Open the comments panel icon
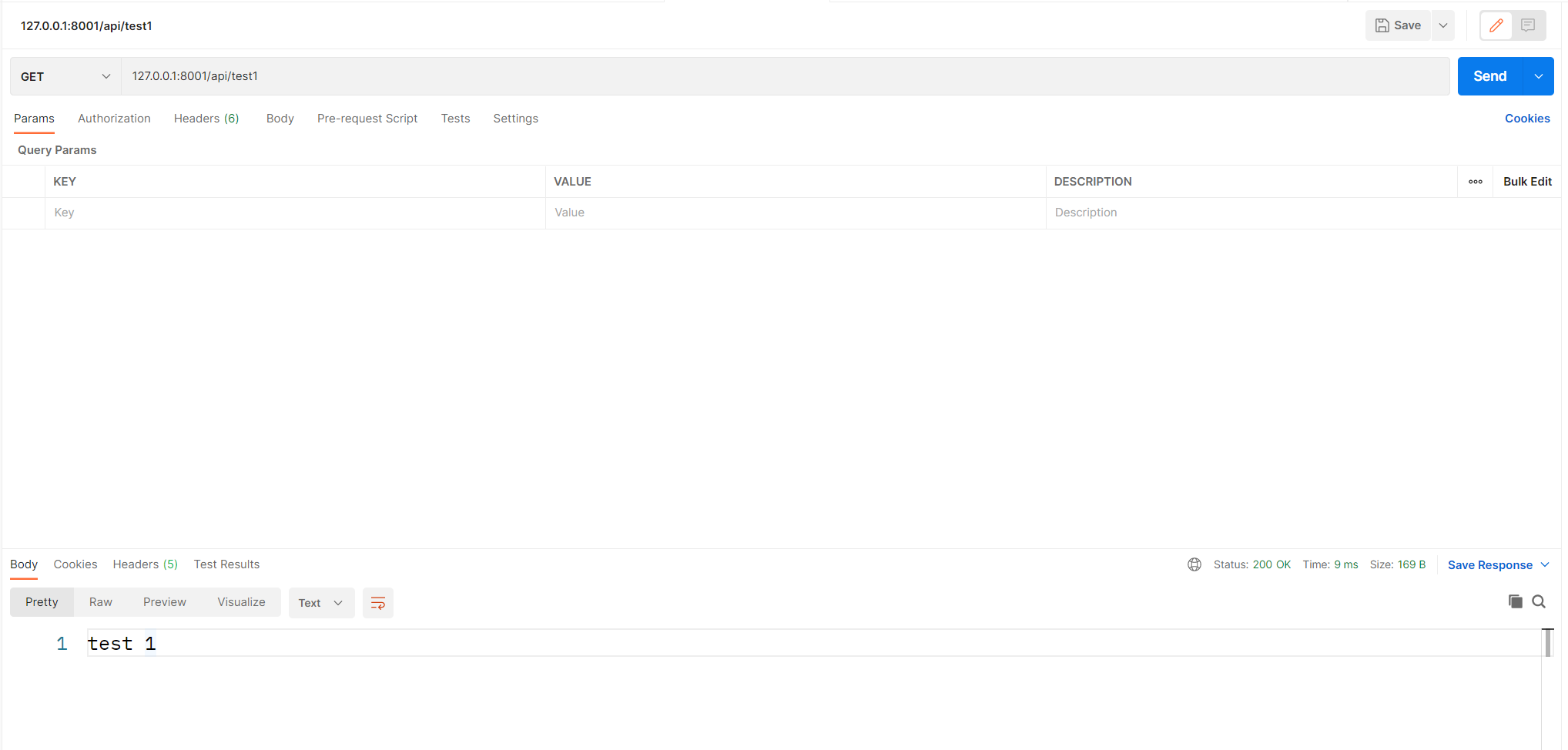This screenshot has width=1568, height=750. pos(1528,25)
